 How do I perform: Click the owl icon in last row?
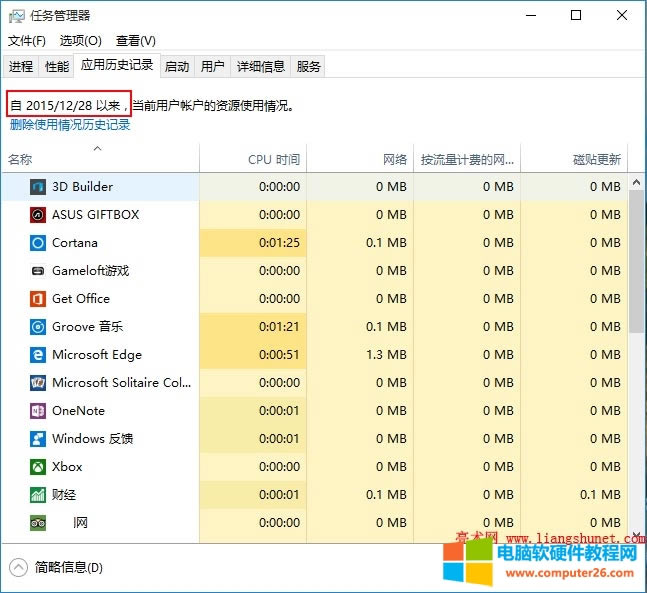click(38, 523)
